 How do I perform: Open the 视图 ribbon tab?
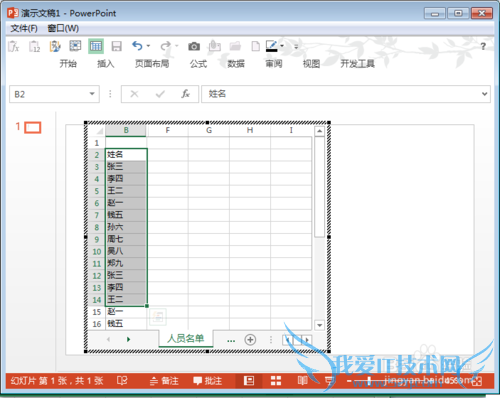311,63
